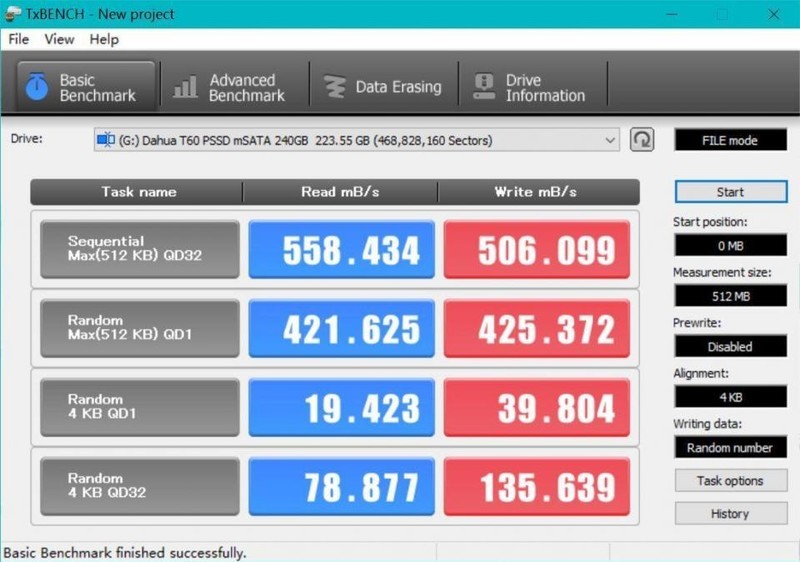This screenshot has height=562, width=800.
Task: Switch to the Basic Benchmark tab
Action: click(86, 87)
